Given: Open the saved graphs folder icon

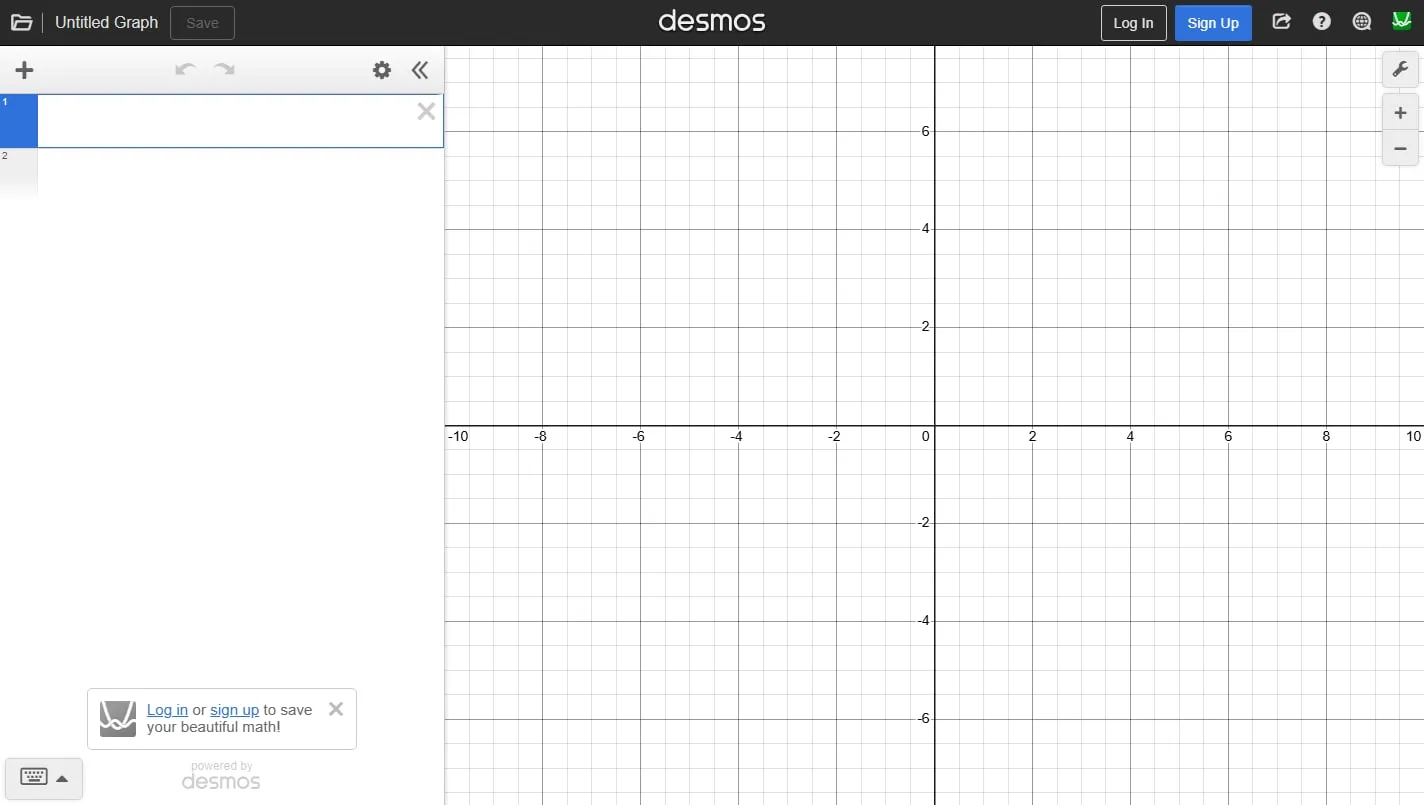Looking at the screenshot, I should [21, 22].
